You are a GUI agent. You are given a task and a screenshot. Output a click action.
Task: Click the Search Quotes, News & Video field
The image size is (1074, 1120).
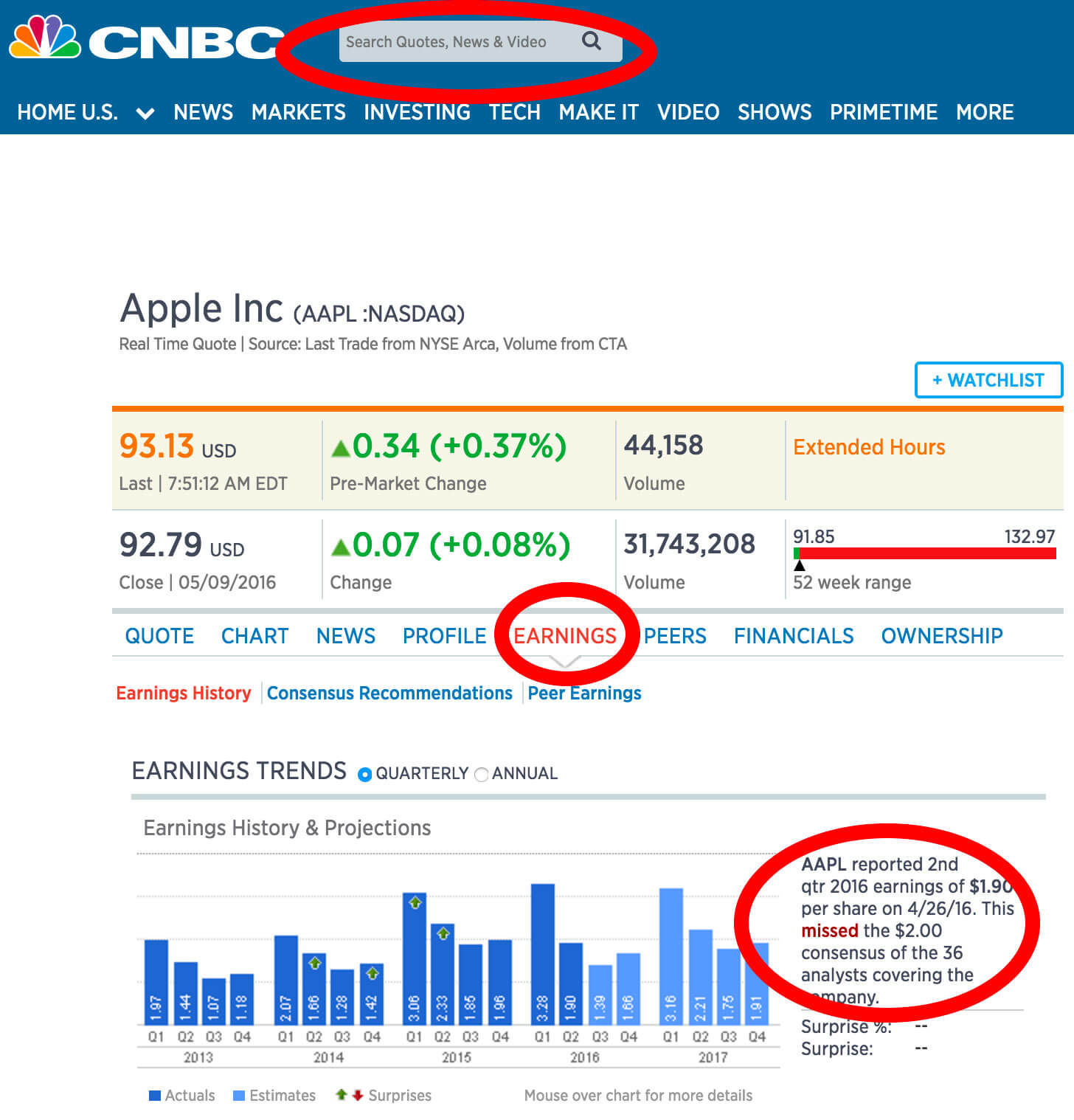[x=481, y=41]
